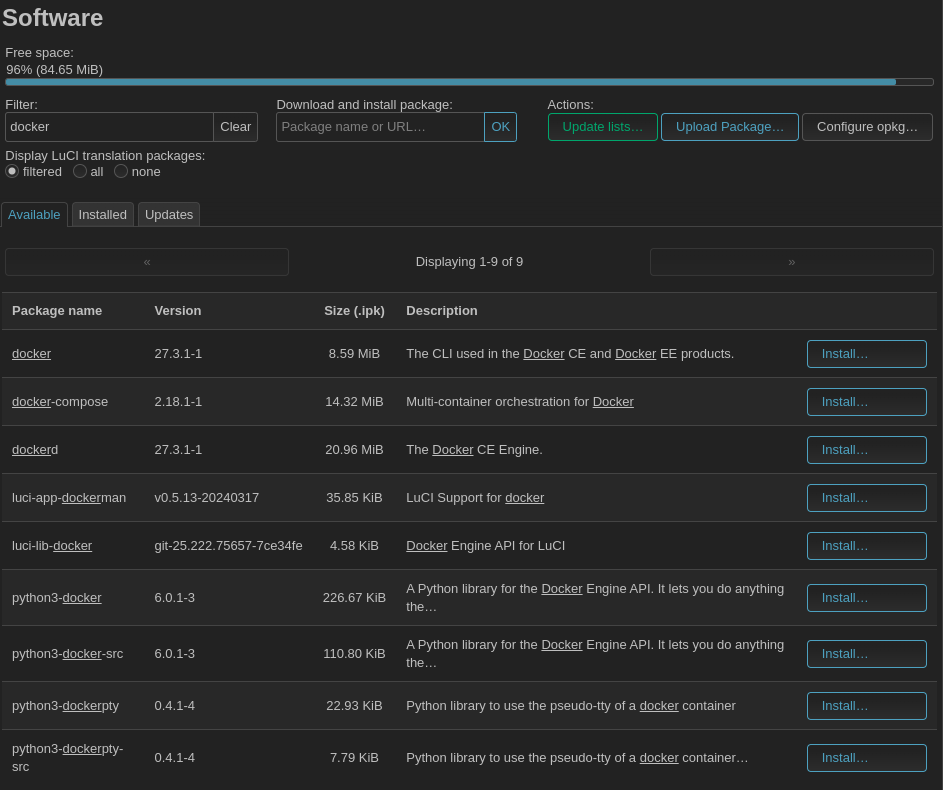The height and width of the screenshot is (790, 943).
Task: Install luci-app-dockerman package
Action: [866, 498]
